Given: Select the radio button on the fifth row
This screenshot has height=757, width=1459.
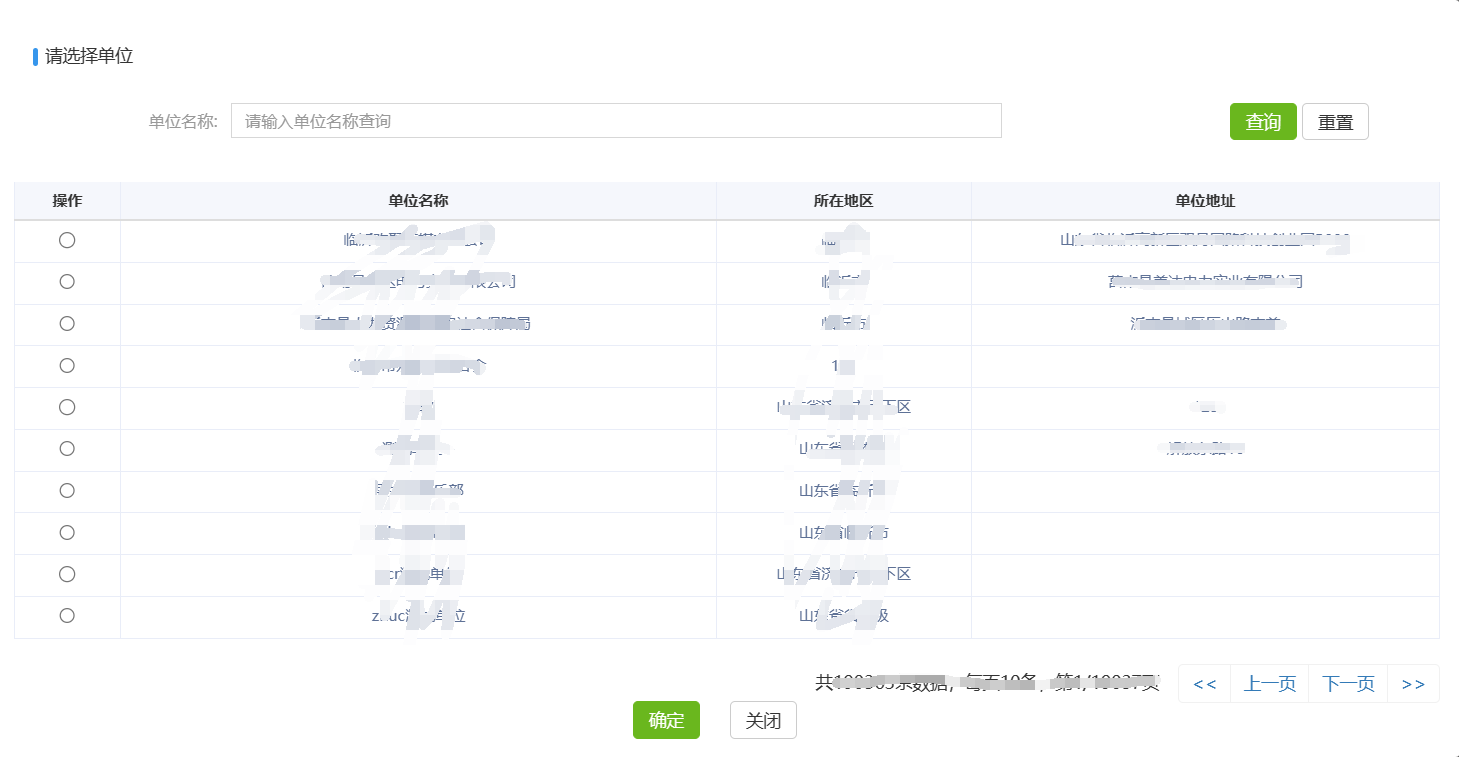Looking at the screenshot, I should 67,407.
